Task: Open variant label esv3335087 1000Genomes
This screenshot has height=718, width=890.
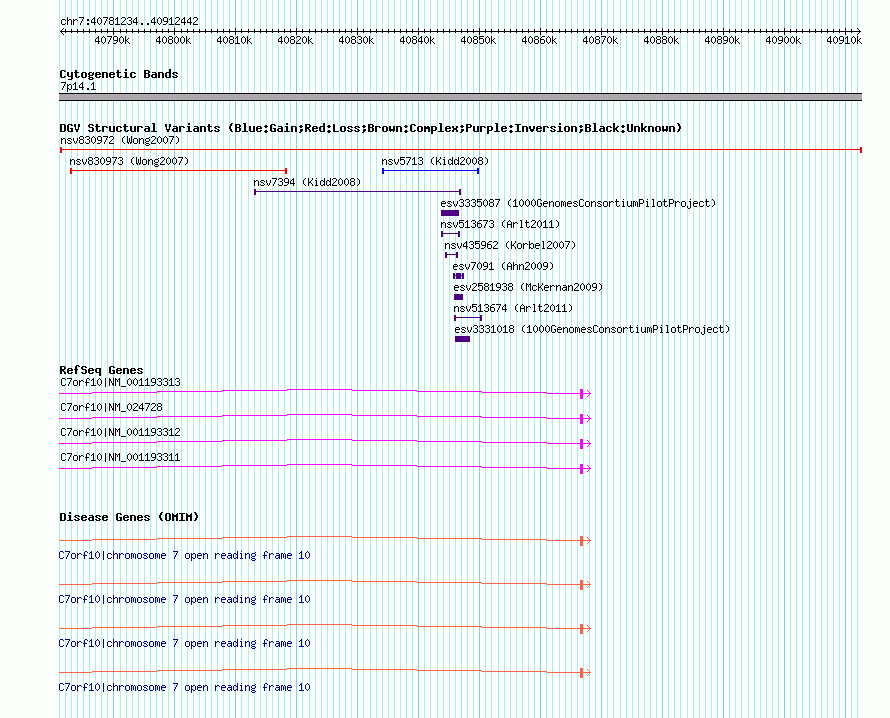Action: click(x=578, y=204)
